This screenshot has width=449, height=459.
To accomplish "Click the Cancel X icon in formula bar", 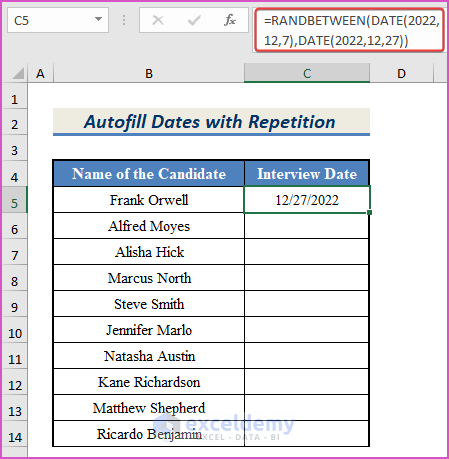I will [x=158, y=20].
